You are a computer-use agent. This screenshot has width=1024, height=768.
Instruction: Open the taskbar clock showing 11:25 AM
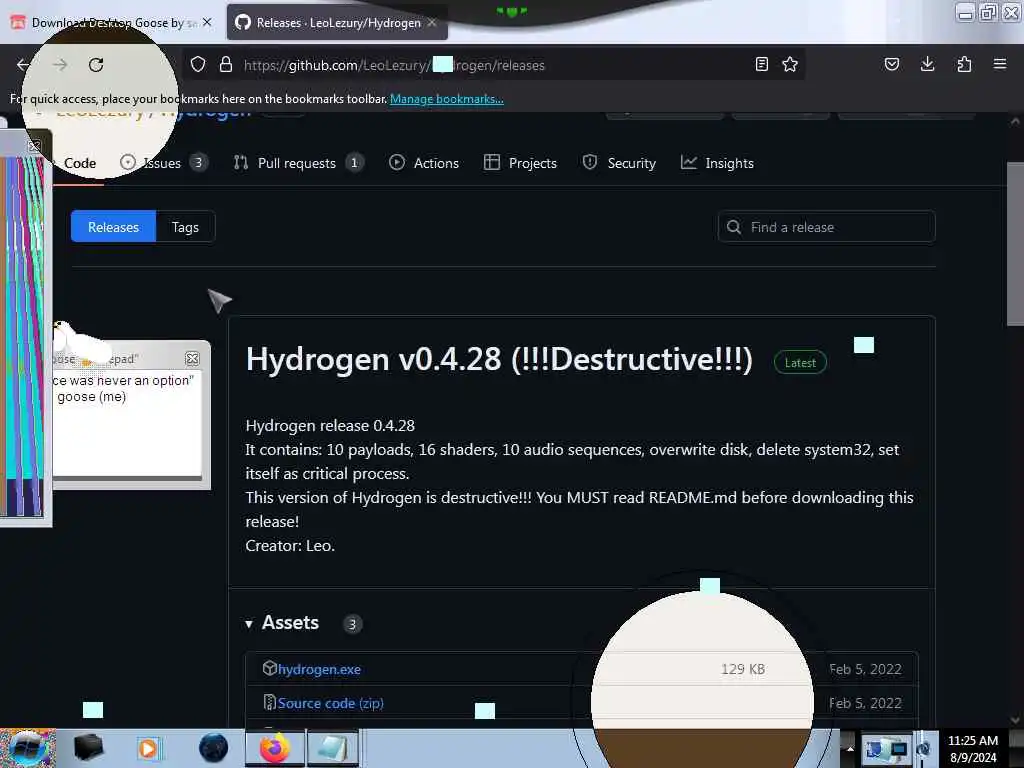click(x=973, y=748)
